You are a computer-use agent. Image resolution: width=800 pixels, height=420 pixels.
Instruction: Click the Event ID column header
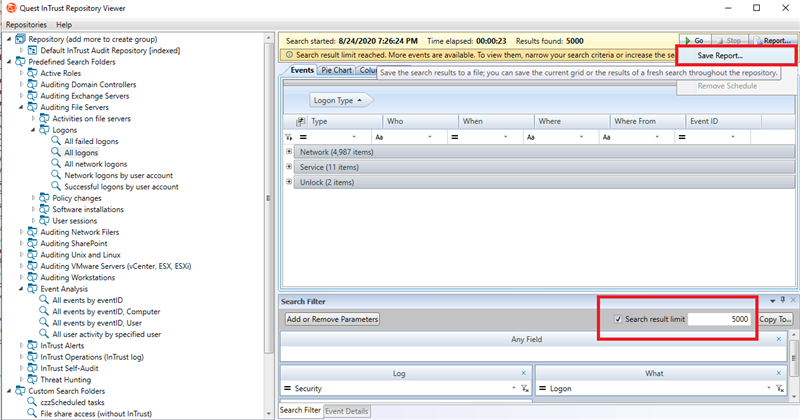(x=723, y=121)
